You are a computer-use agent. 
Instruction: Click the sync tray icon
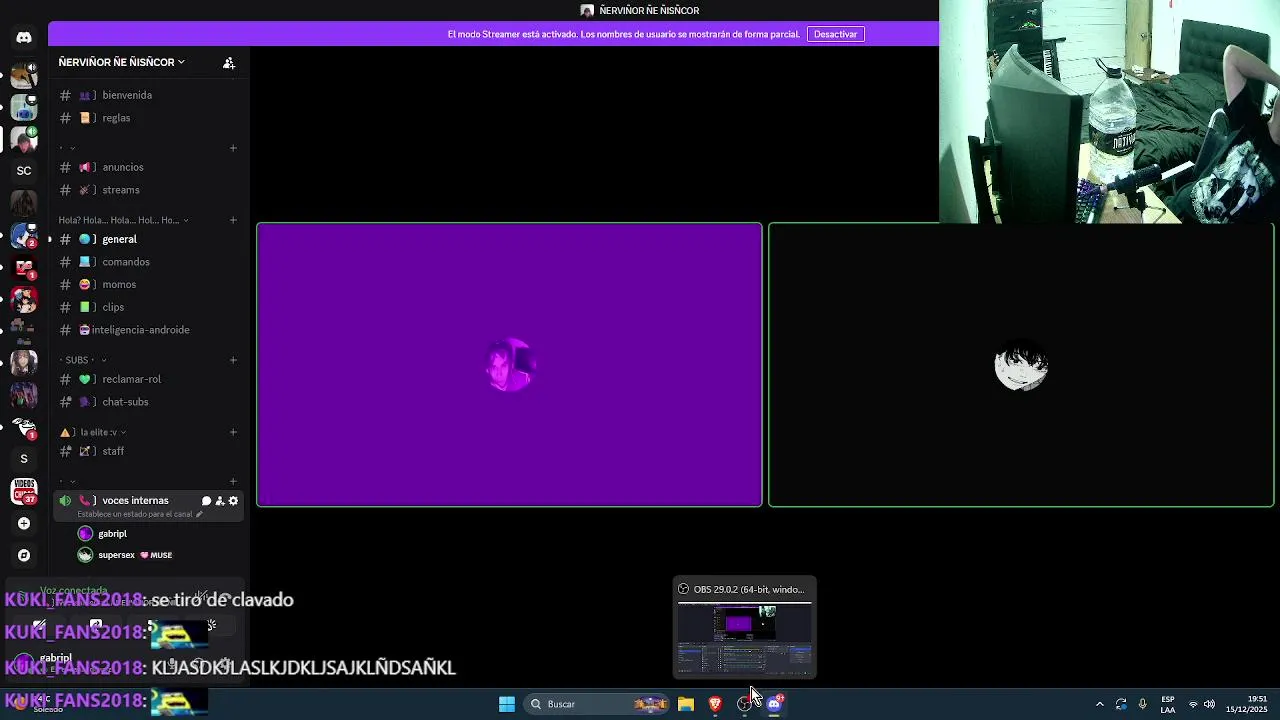pyautogui.click(x=1121, y=704)
